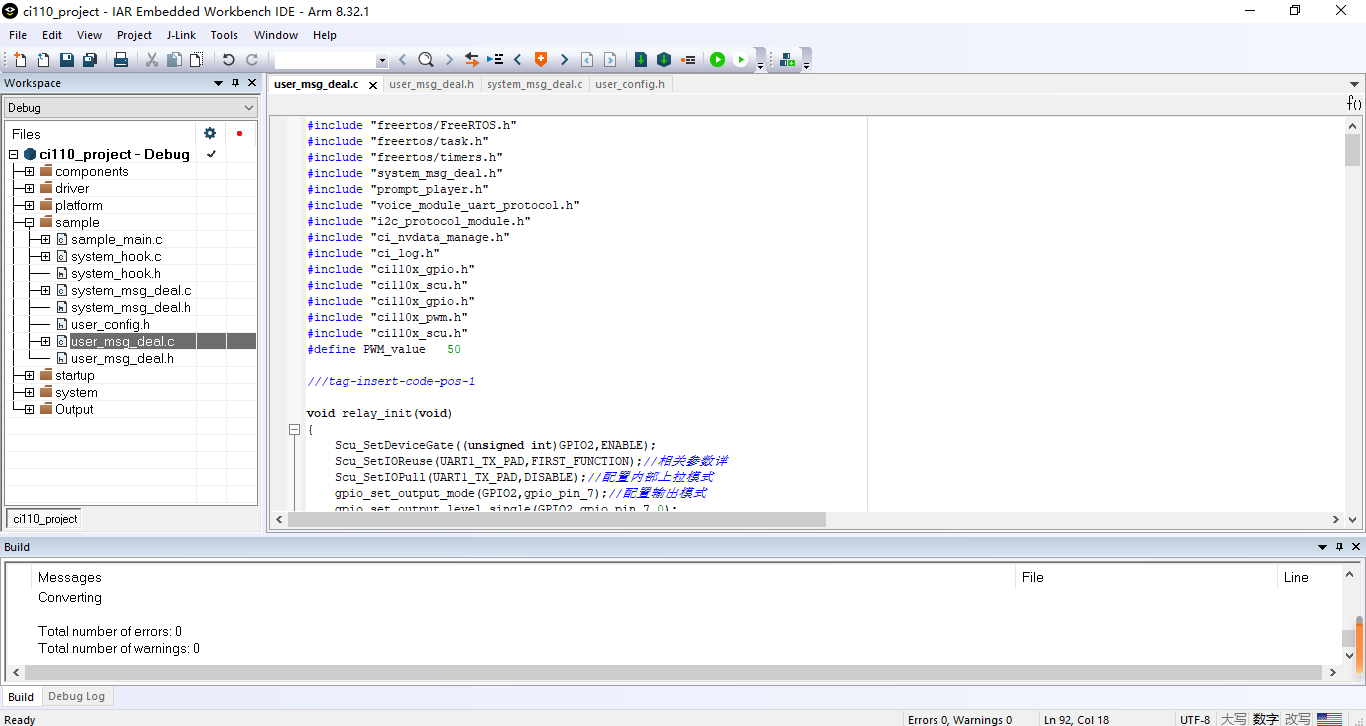Open the Debug configuration dropdown
This screenshot has height=726, width=1366.
249,108
